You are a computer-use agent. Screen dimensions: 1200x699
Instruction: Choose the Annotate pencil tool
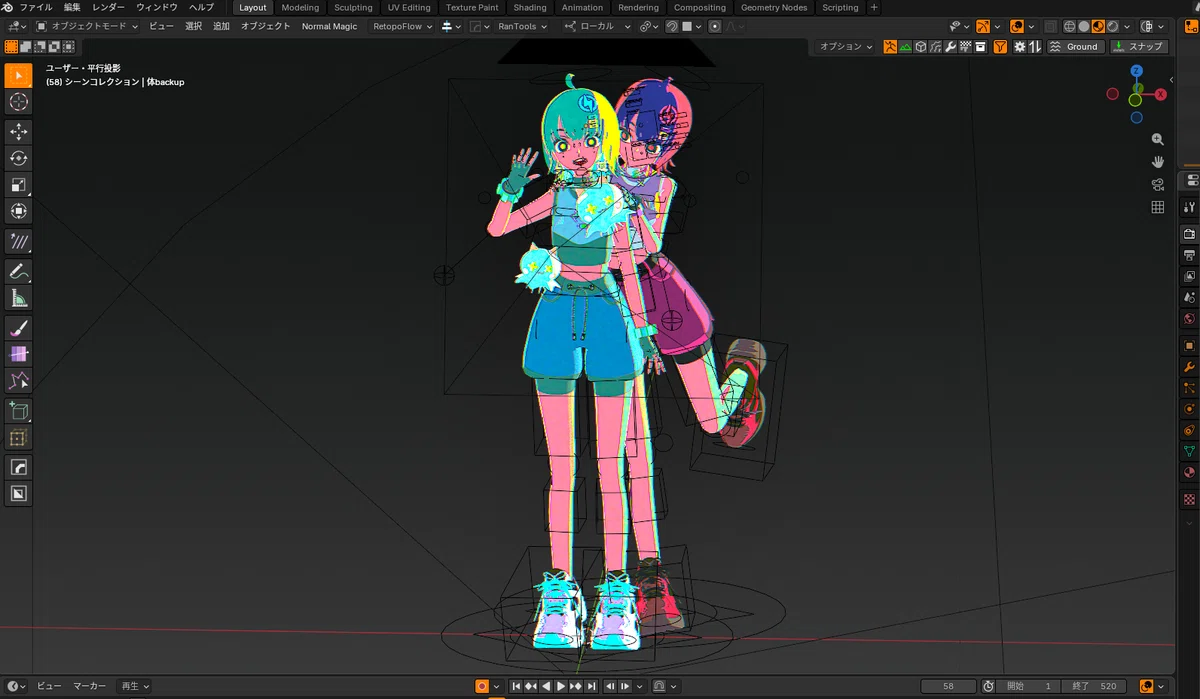[18, 272]
